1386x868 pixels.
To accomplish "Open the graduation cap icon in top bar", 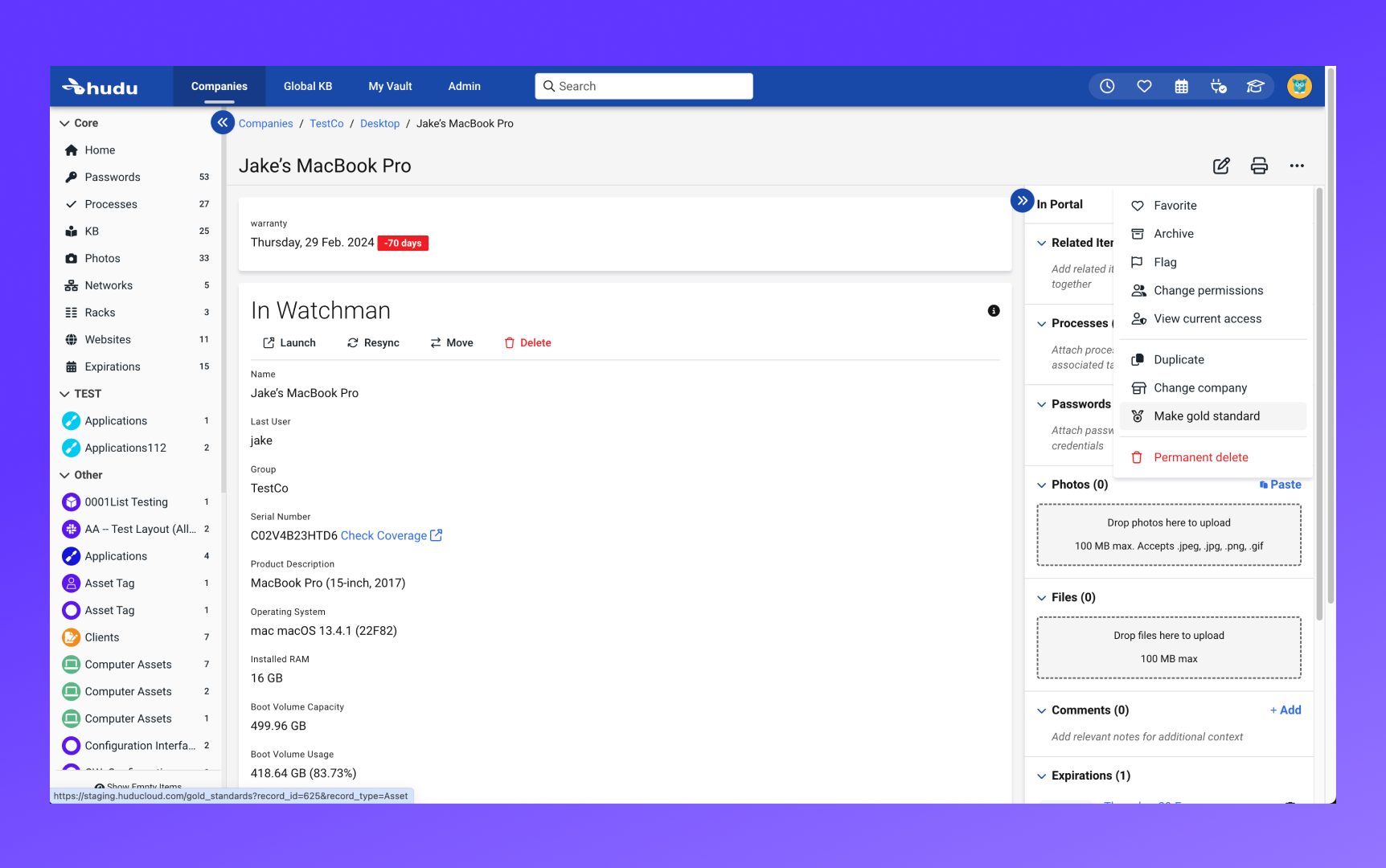I will pyautogui.click(x=1255, y=86).
